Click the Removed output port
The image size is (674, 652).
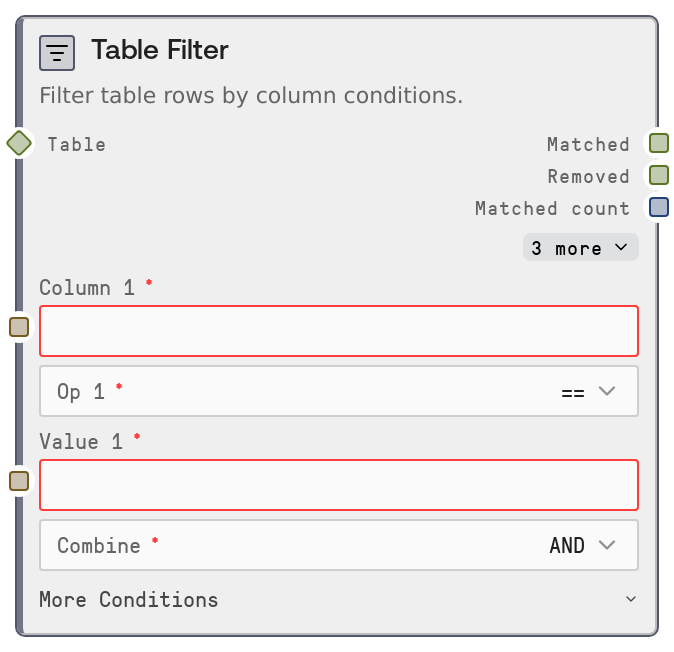pyautogui.click(x=658, y=175)
